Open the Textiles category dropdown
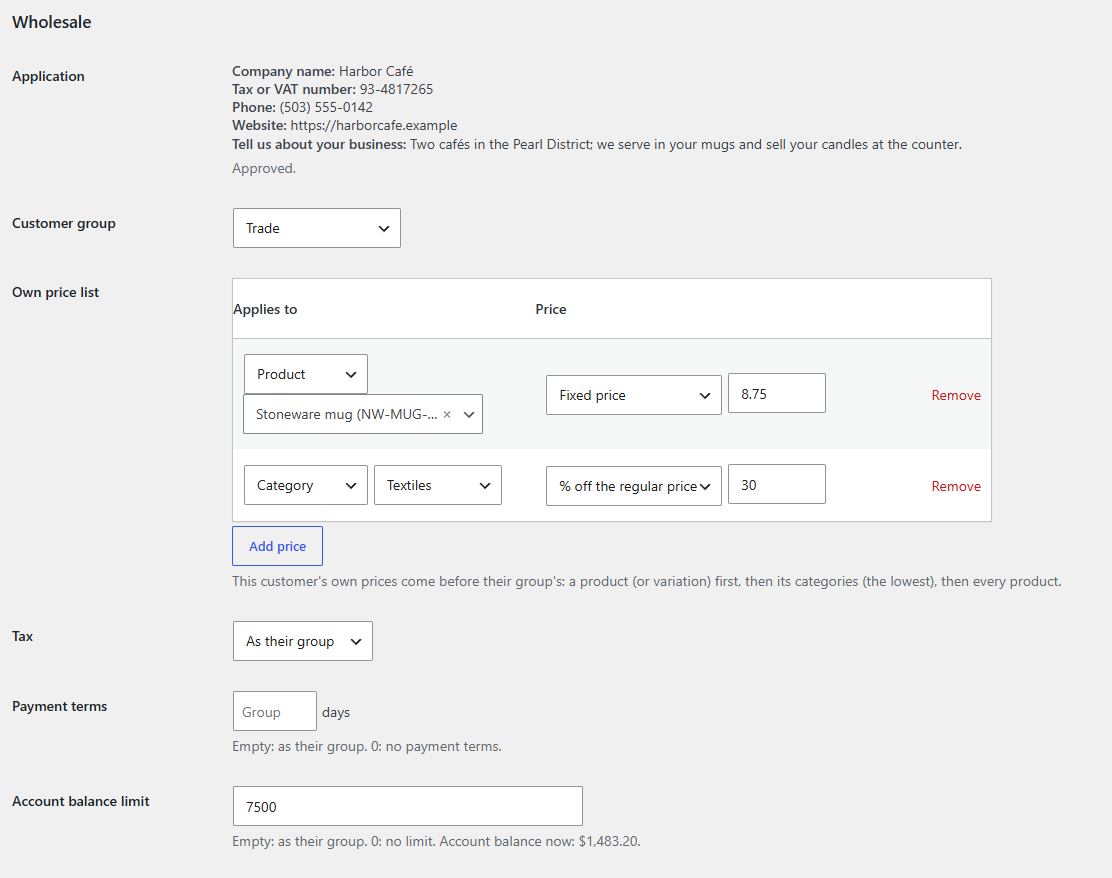This screenshot has width=1112, height=878. [438, 485]
